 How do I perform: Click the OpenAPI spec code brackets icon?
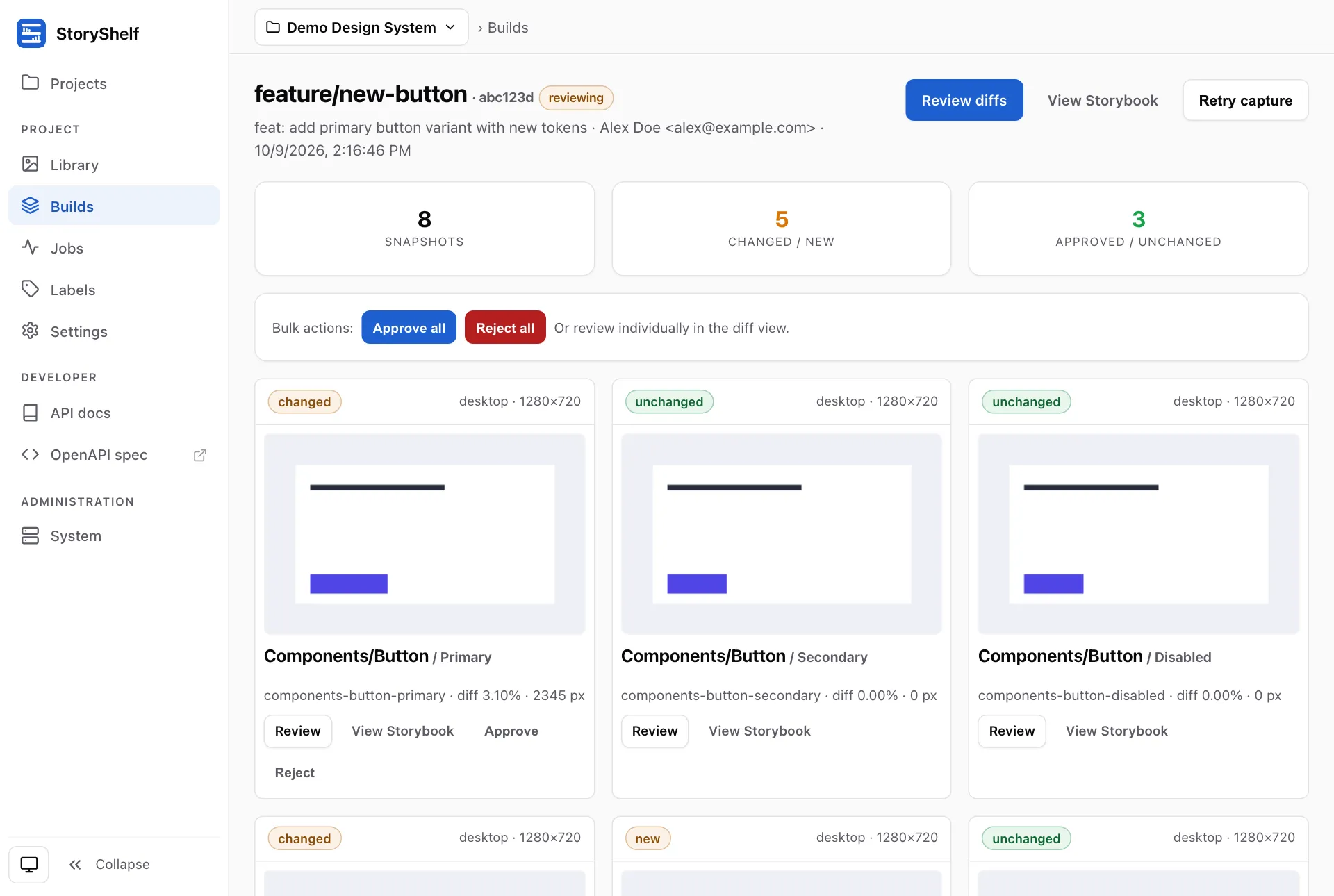[30, 454]
